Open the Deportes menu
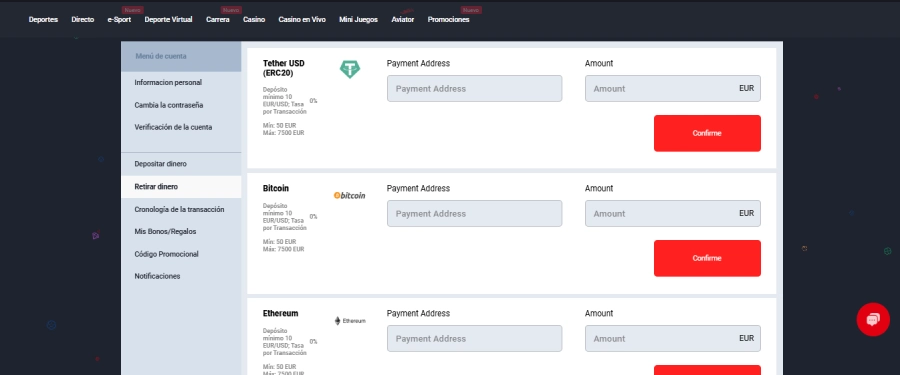Viewport: 900px width, 375px height. coord(43,20)
